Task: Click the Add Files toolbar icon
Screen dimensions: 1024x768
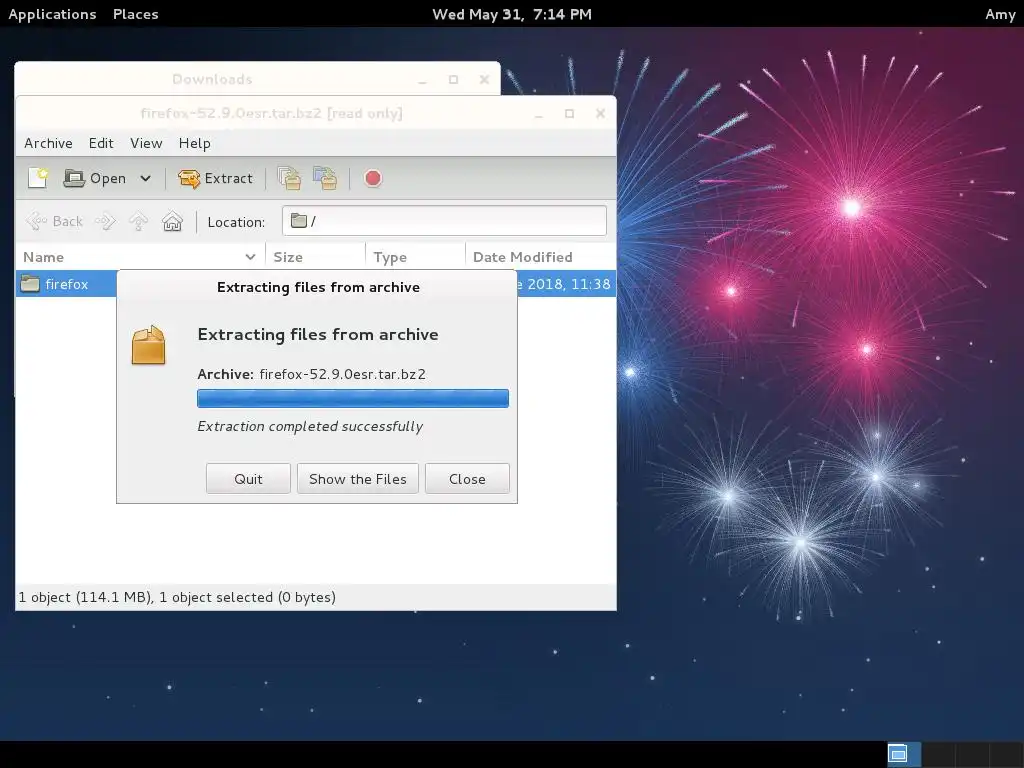Action: click(x=289, y=178)
